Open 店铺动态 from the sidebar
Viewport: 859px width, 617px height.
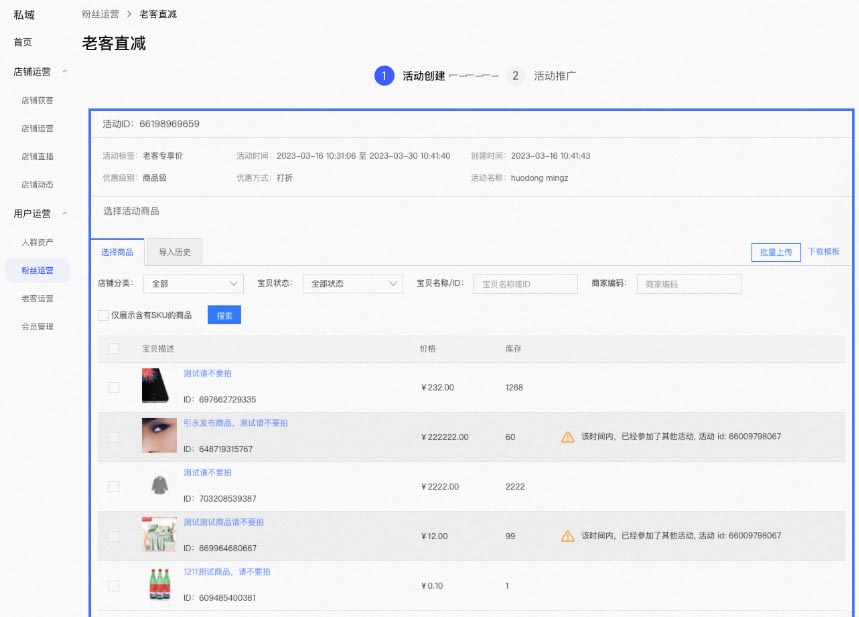pyautogui.click(x=36, y=184)
